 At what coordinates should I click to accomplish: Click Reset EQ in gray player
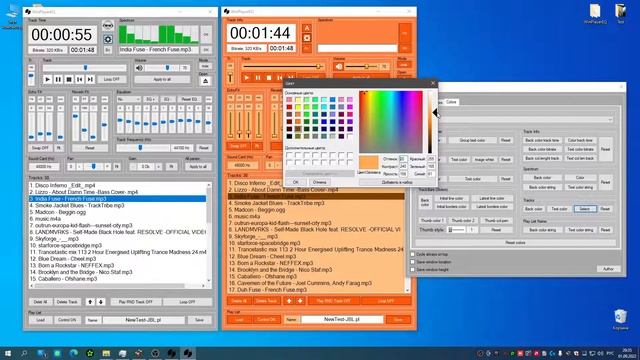pos(189,99)
